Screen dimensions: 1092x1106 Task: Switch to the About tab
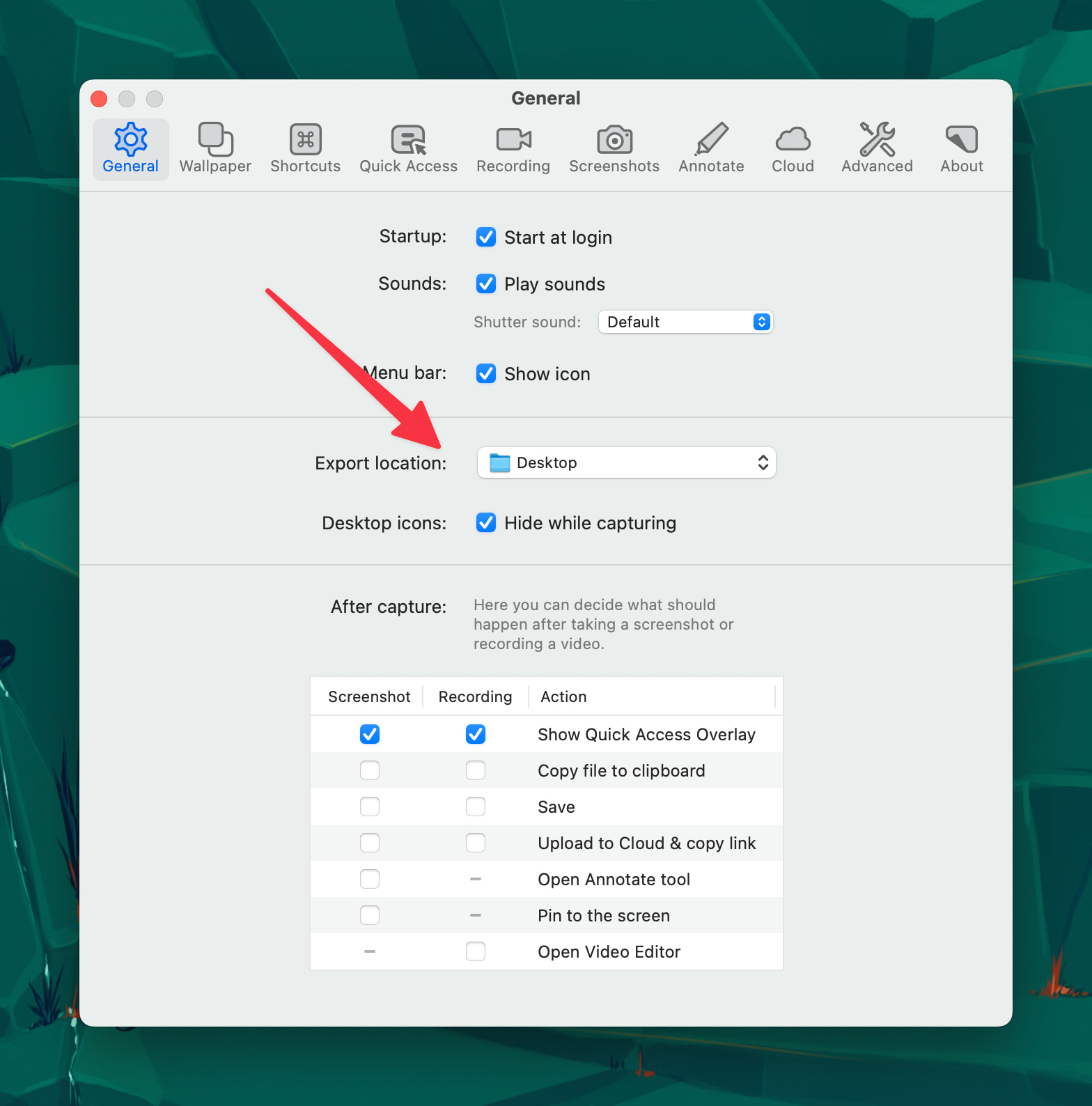click(x=961, y=149)
